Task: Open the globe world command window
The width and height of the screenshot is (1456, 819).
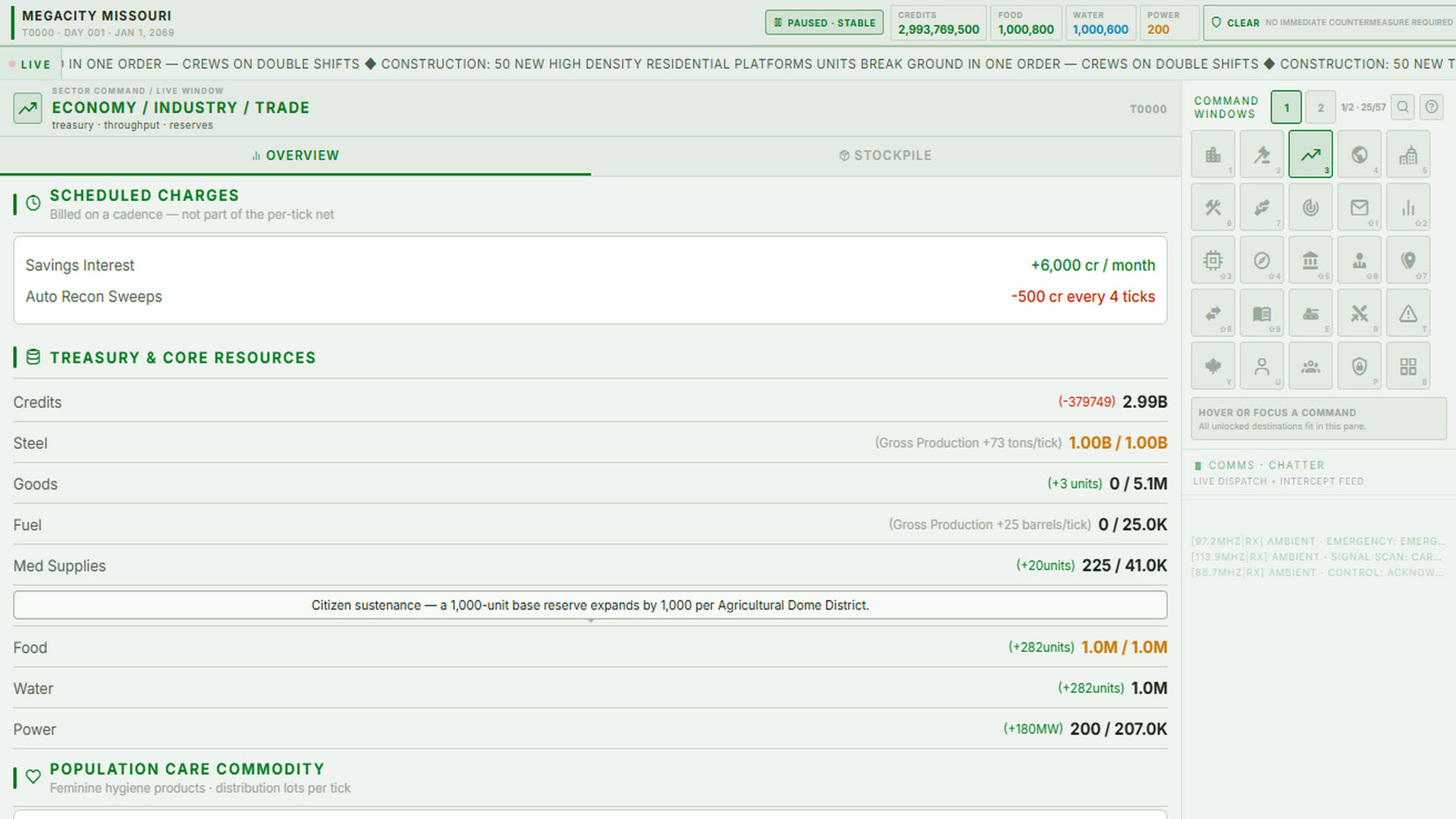Action: 1359,154
